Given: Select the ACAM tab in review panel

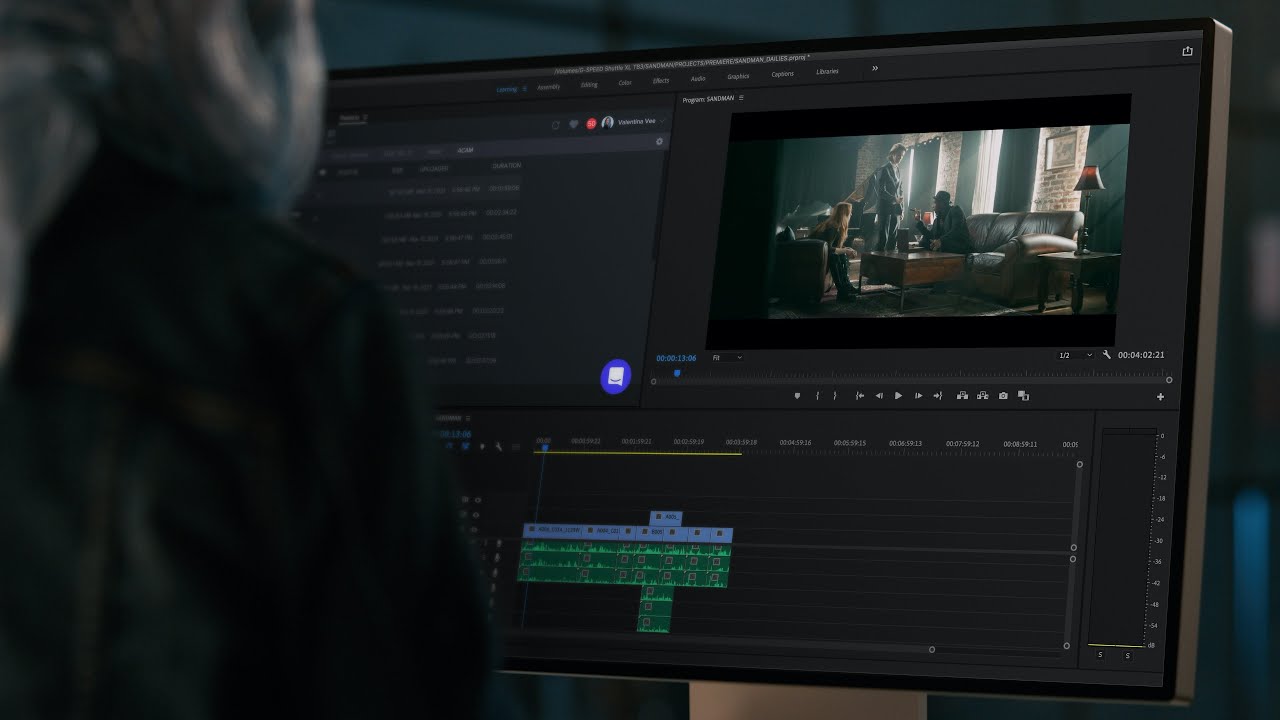Looking at the screenshot, I should (465, 151).
